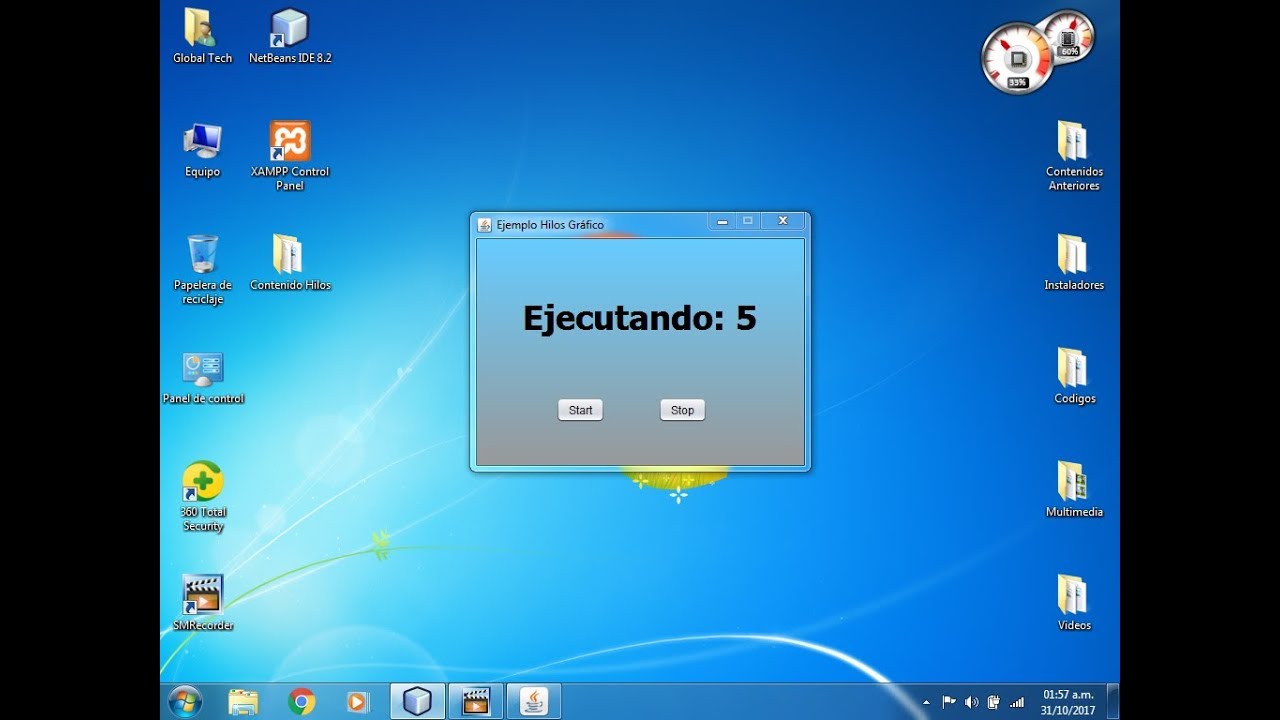Image resolution: width=1280 pixels, height=720 pixels.
Task: Click the power plug tray icon
Action: point(994,702)
